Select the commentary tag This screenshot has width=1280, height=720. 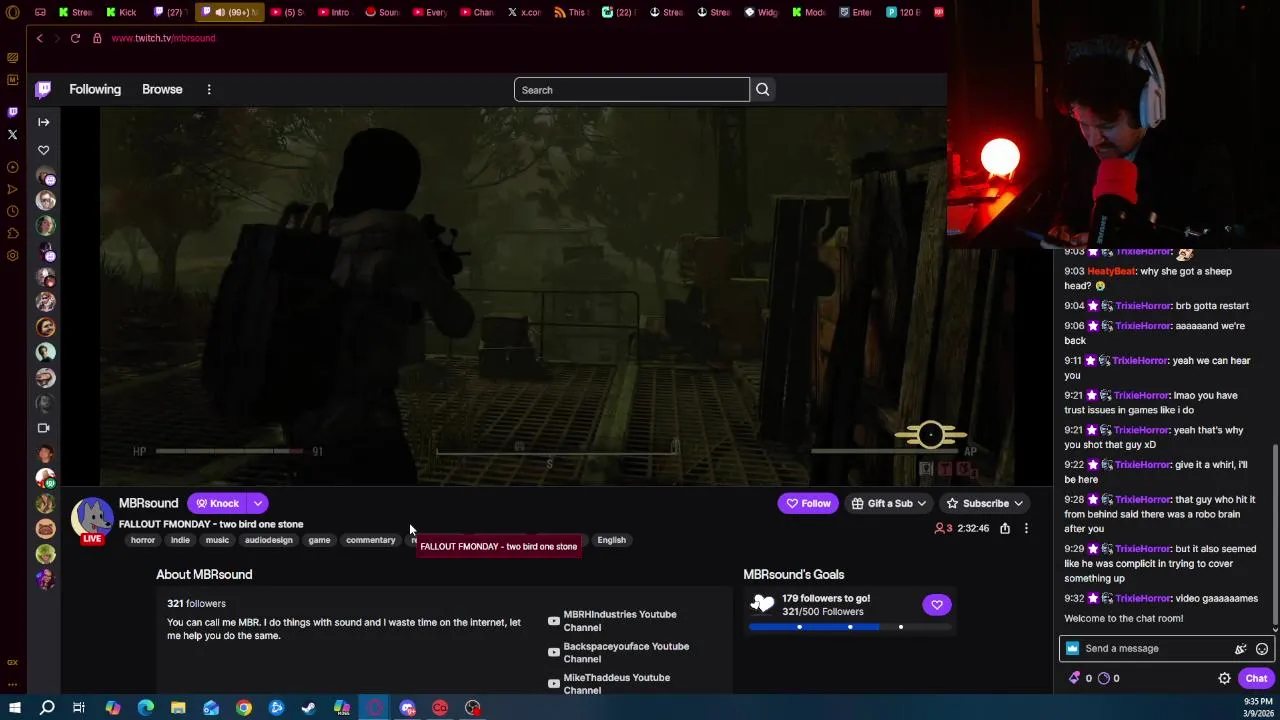[x=371, y=540]
